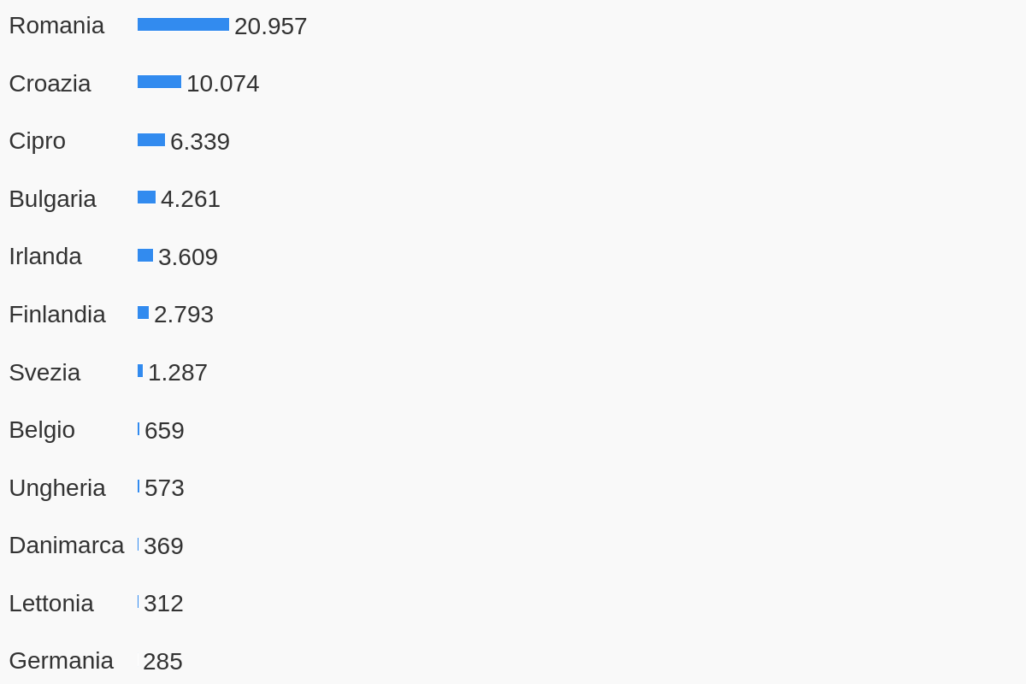
Task: Click the Bulgaria blue bar
Action: [146, 198]
